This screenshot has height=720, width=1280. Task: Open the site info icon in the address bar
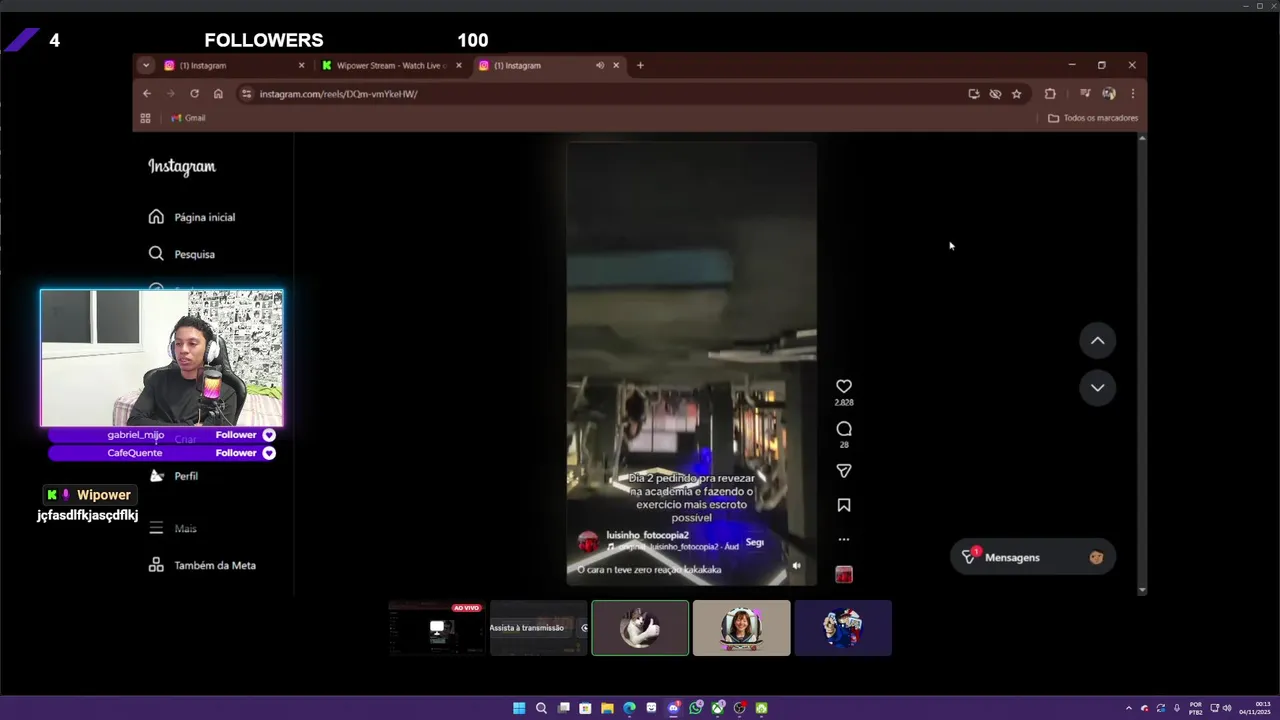tap(246, 93)
